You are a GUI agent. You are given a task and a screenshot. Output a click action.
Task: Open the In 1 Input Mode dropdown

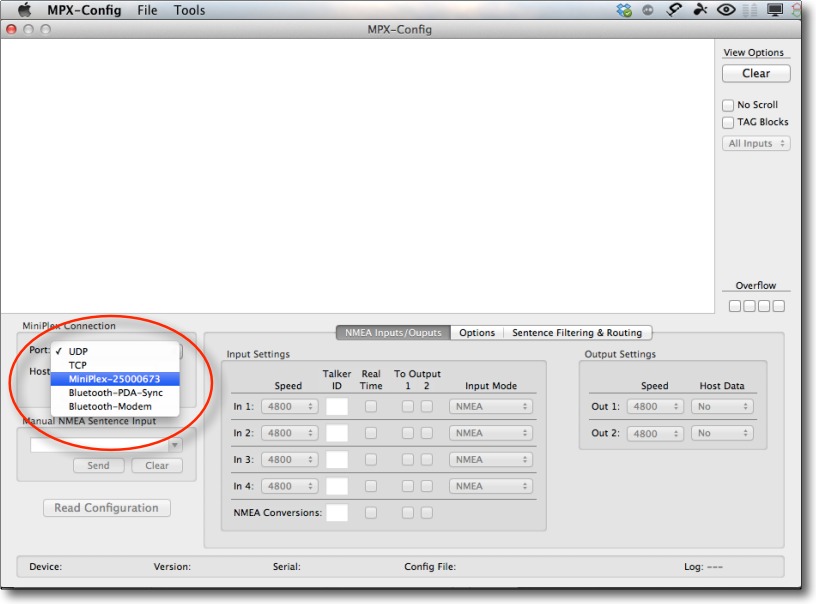pos(491,406)
